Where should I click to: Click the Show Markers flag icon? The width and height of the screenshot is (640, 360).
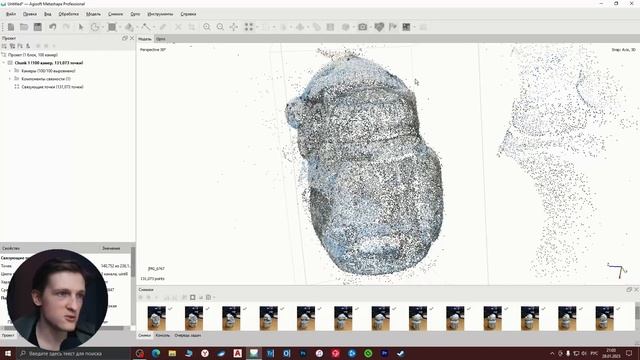click(x=393, y=27)
